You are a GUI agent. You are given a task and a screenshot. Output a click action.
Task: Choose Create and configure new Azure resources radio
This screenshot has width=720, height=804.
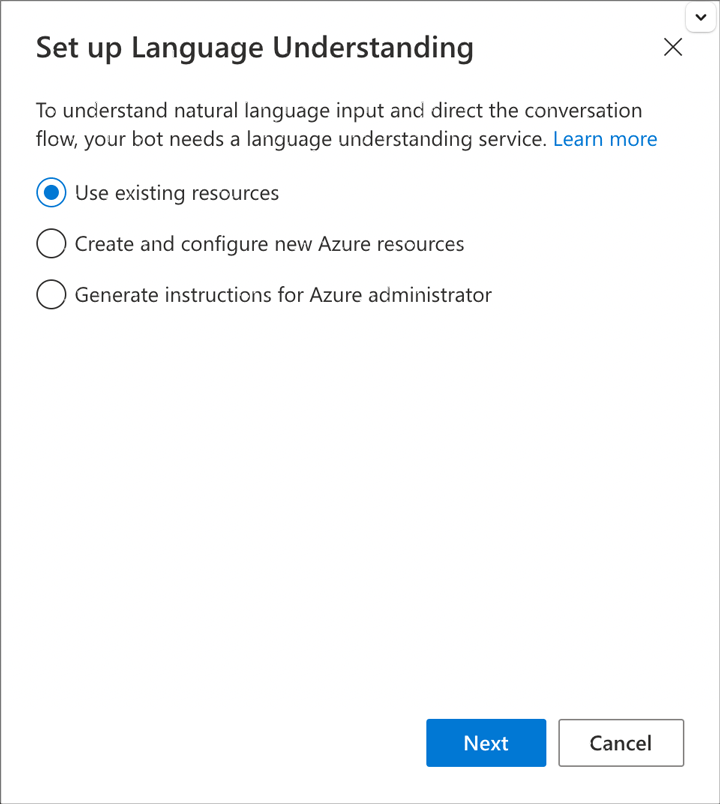[51, 244]
